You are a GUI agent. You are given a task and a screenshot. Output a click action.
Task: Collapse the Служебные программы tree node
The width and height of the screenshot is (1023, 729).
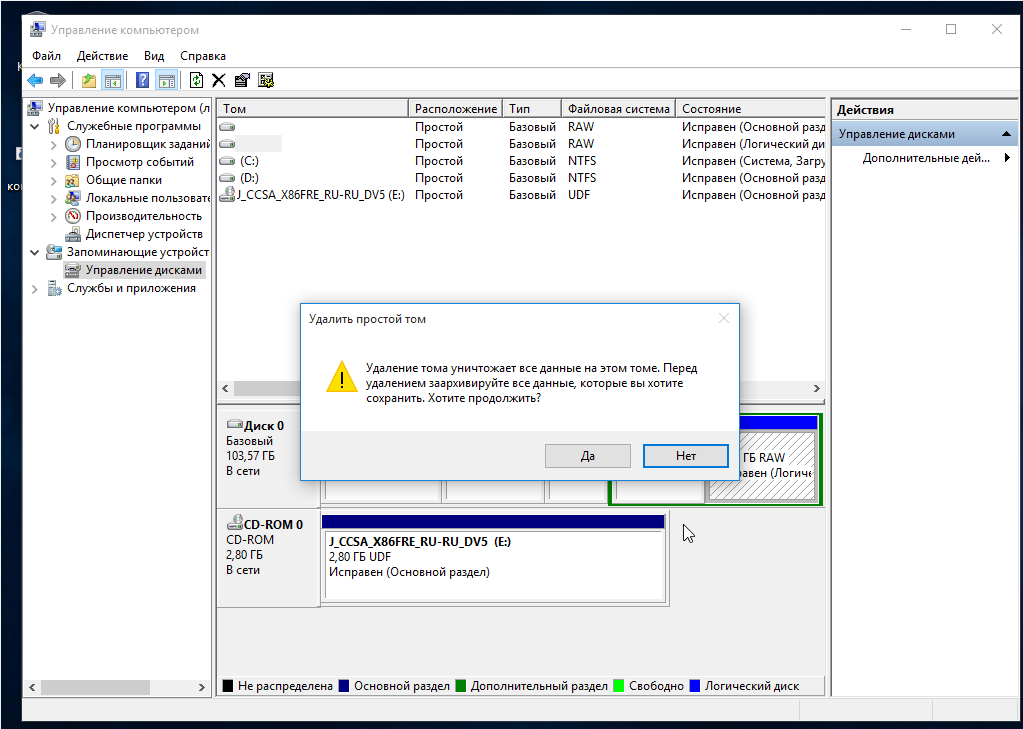click(35, 127)
